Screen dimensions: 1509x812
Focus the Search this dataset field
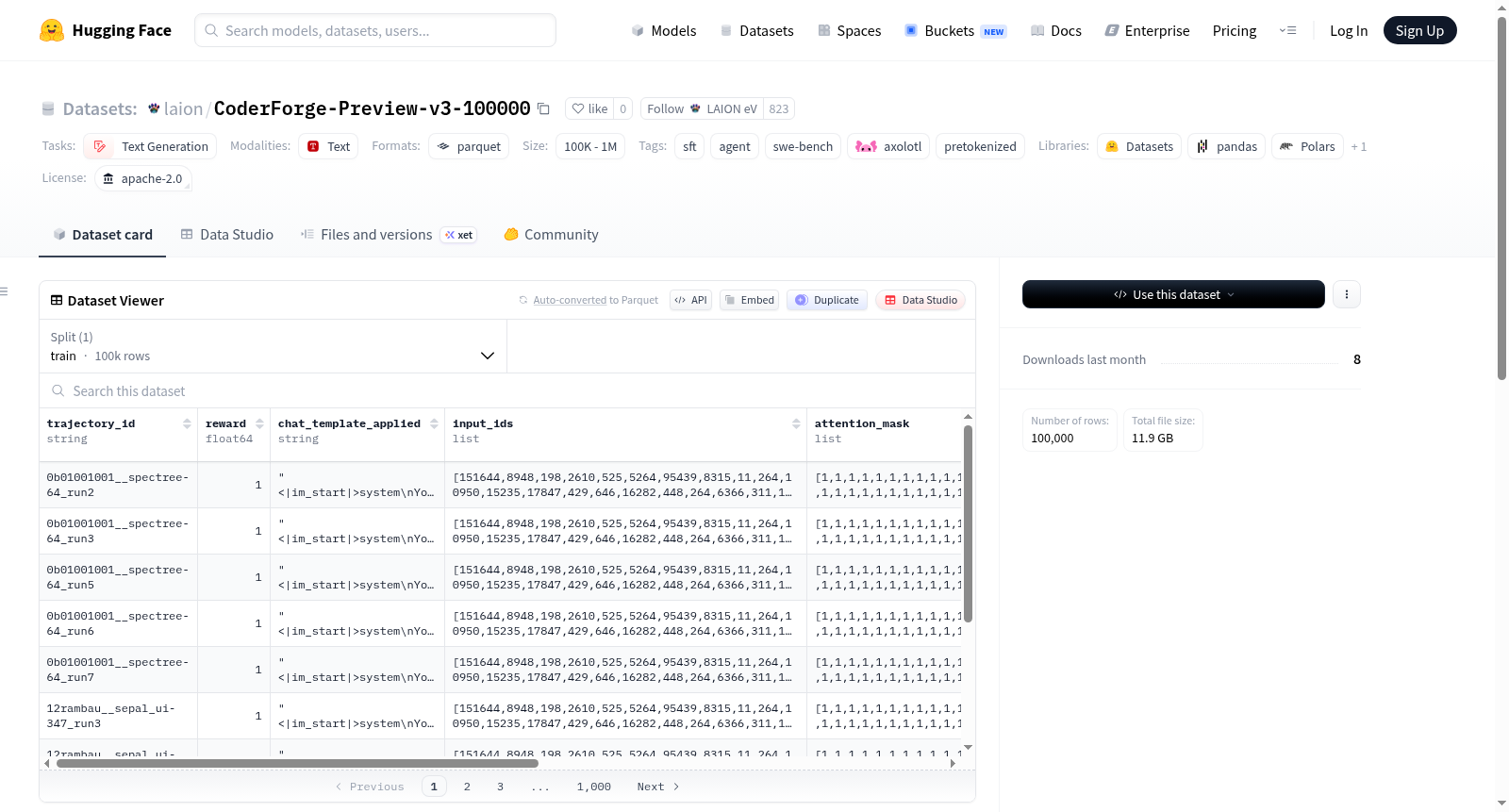tap(507, 390)
